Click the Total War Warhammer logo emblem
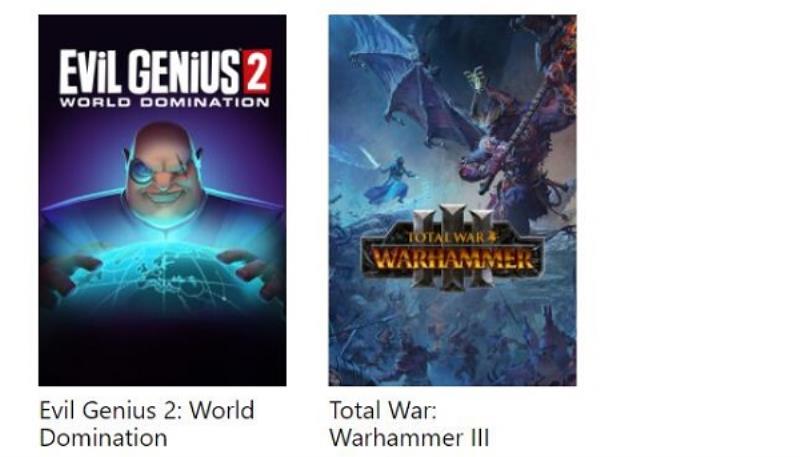Viewport: 800px width, 457px height. coord(453,247)
